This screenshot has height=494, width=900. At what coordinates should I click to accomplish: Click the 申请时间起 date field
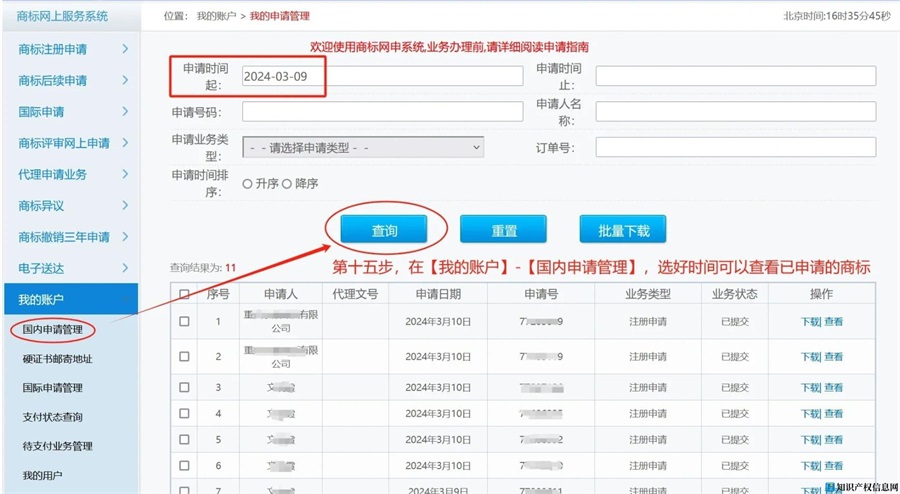tap(381, 77)
